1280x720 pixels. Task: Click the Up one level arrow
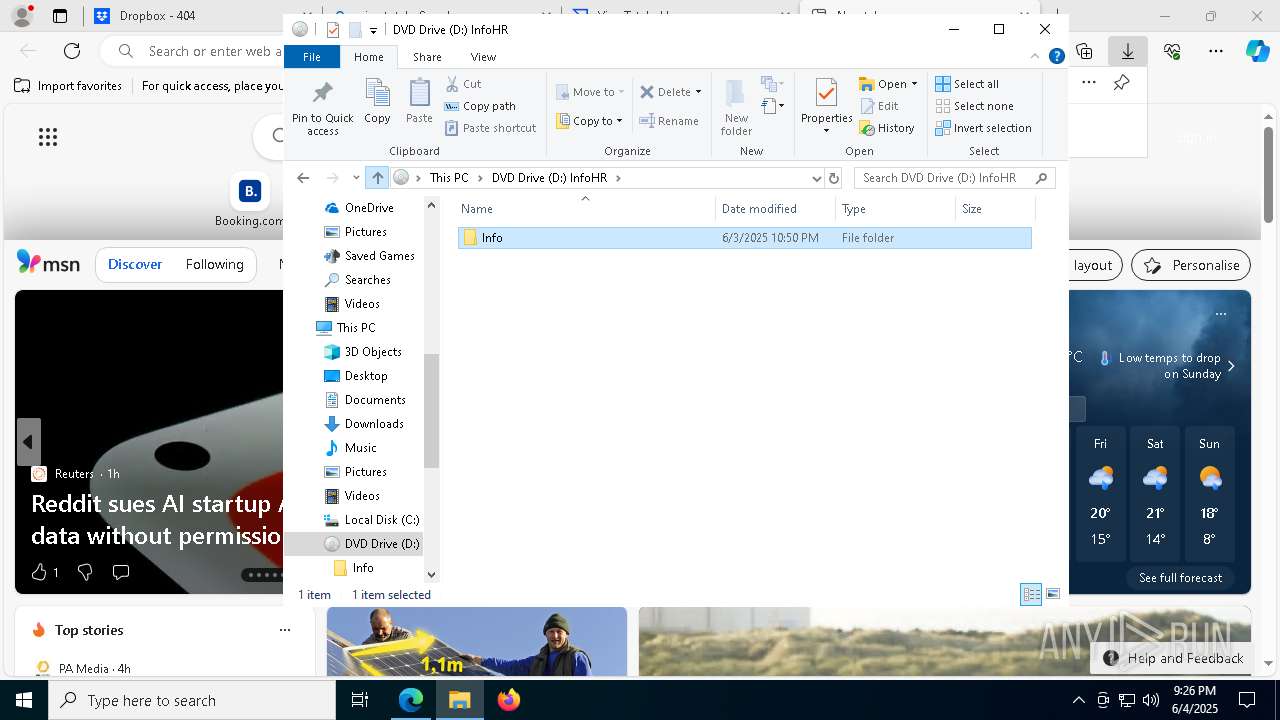pos(377,178)
